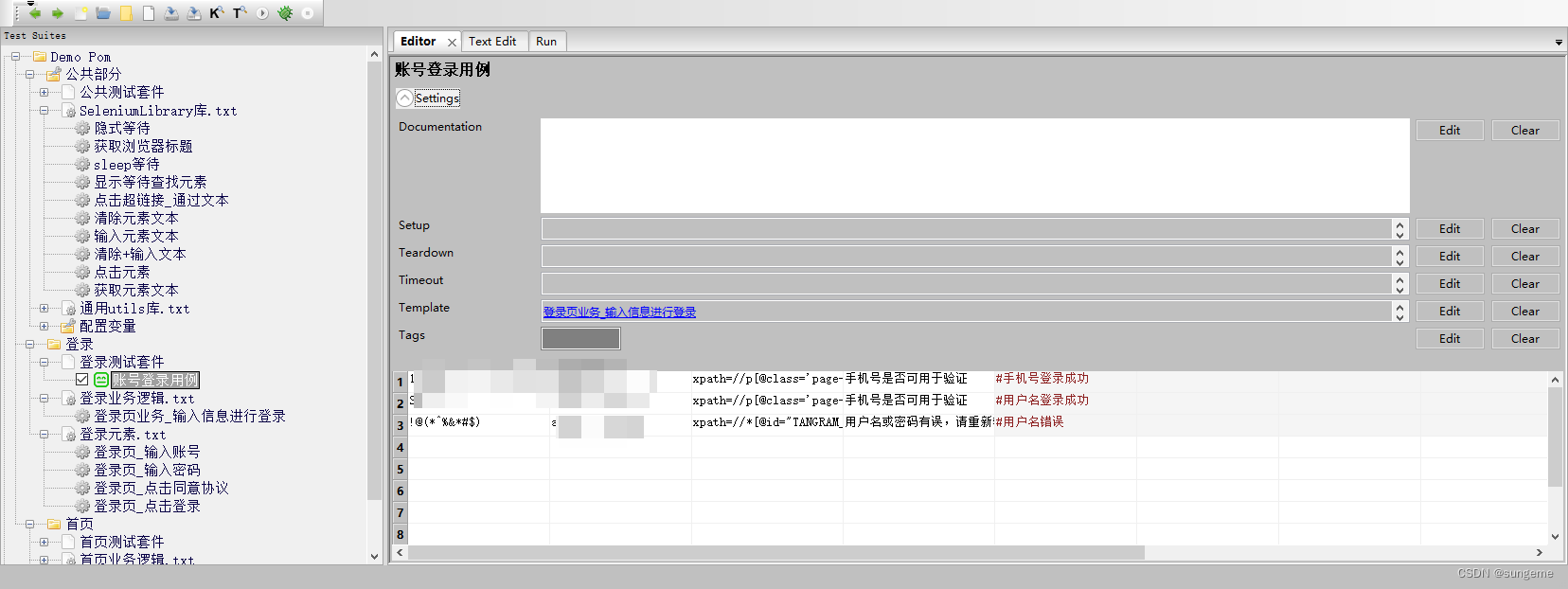Close the Editor tab
1568x589 pixels.
[453, 42]
